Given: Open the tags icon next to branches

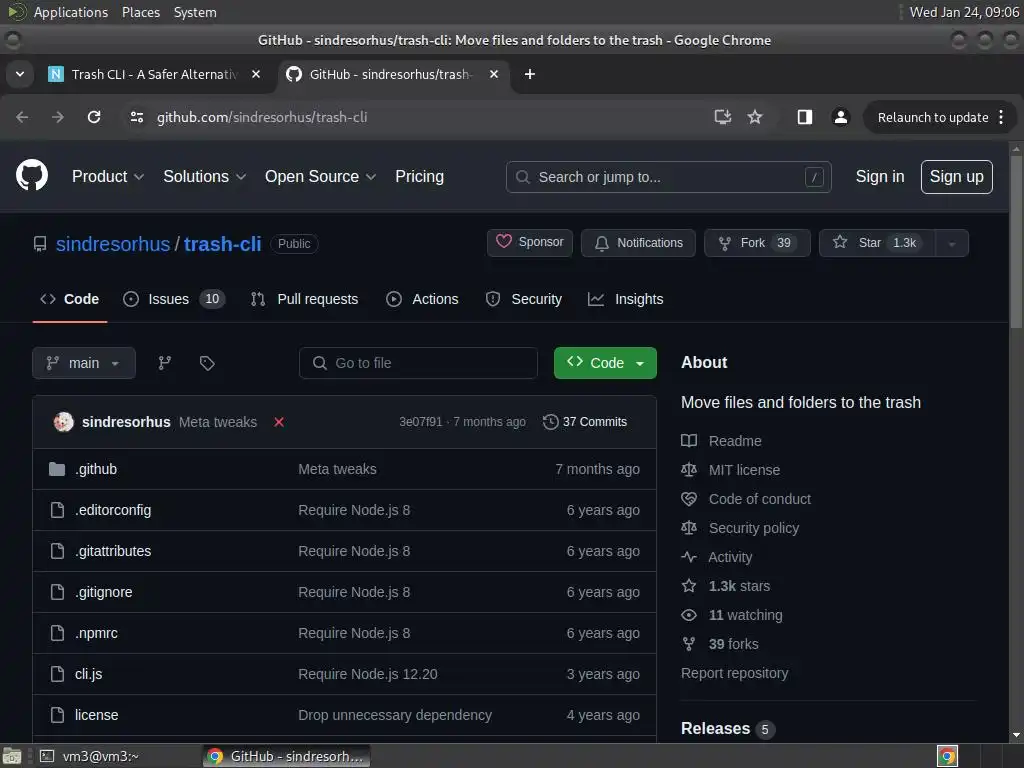Looking at the screenshot, I should 207,363.
